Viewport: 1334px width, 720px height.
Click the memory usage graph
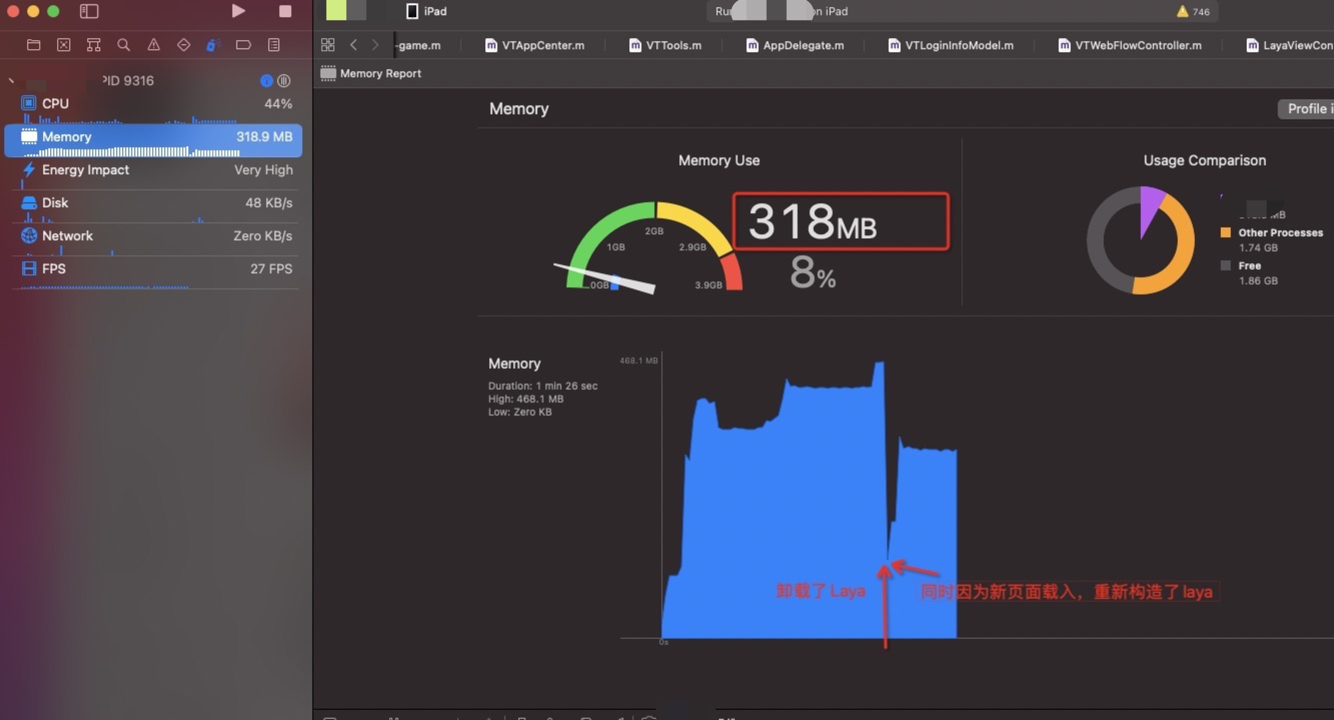point(809,500)
